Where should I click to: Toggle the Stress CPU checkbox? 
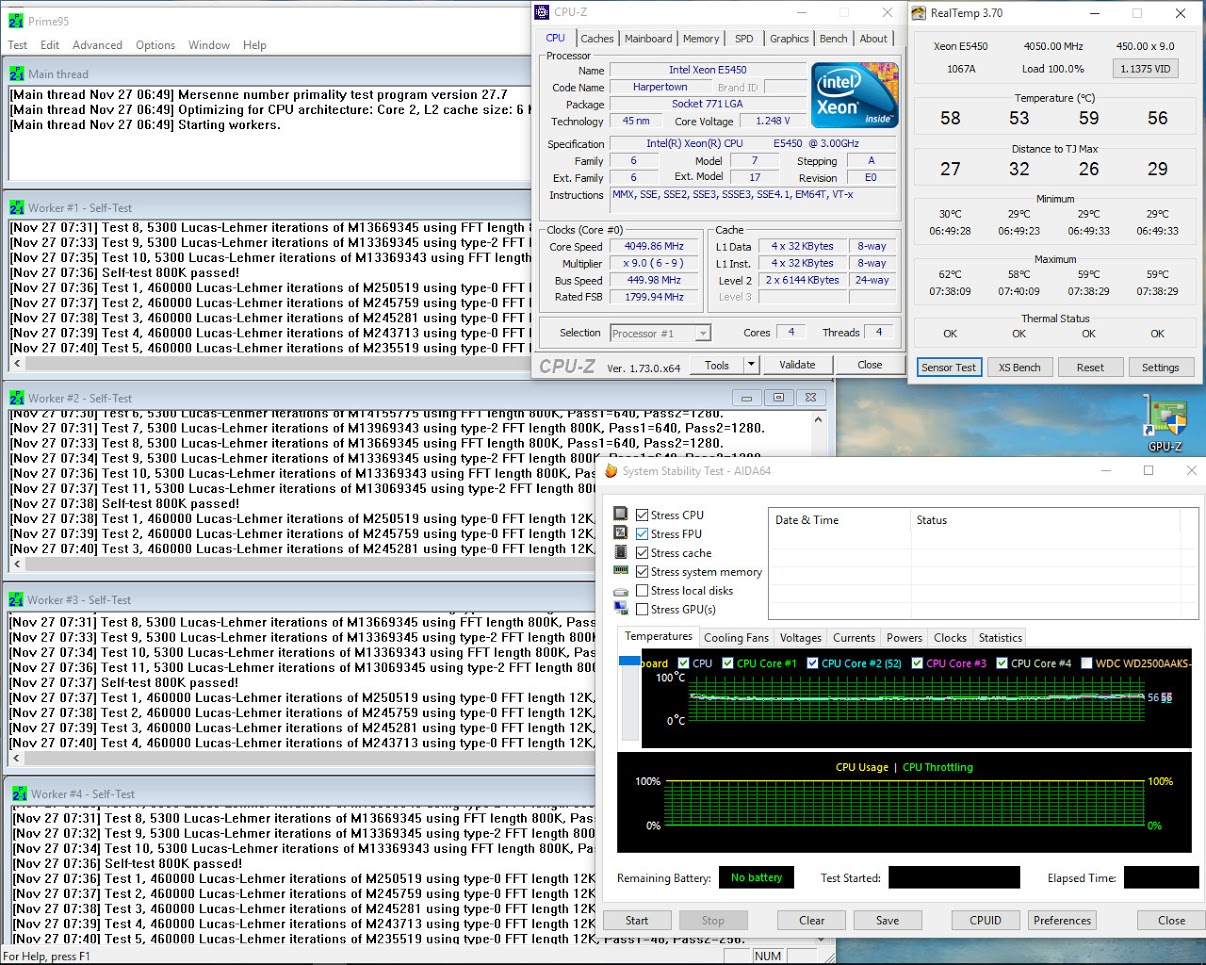[642, 515]
